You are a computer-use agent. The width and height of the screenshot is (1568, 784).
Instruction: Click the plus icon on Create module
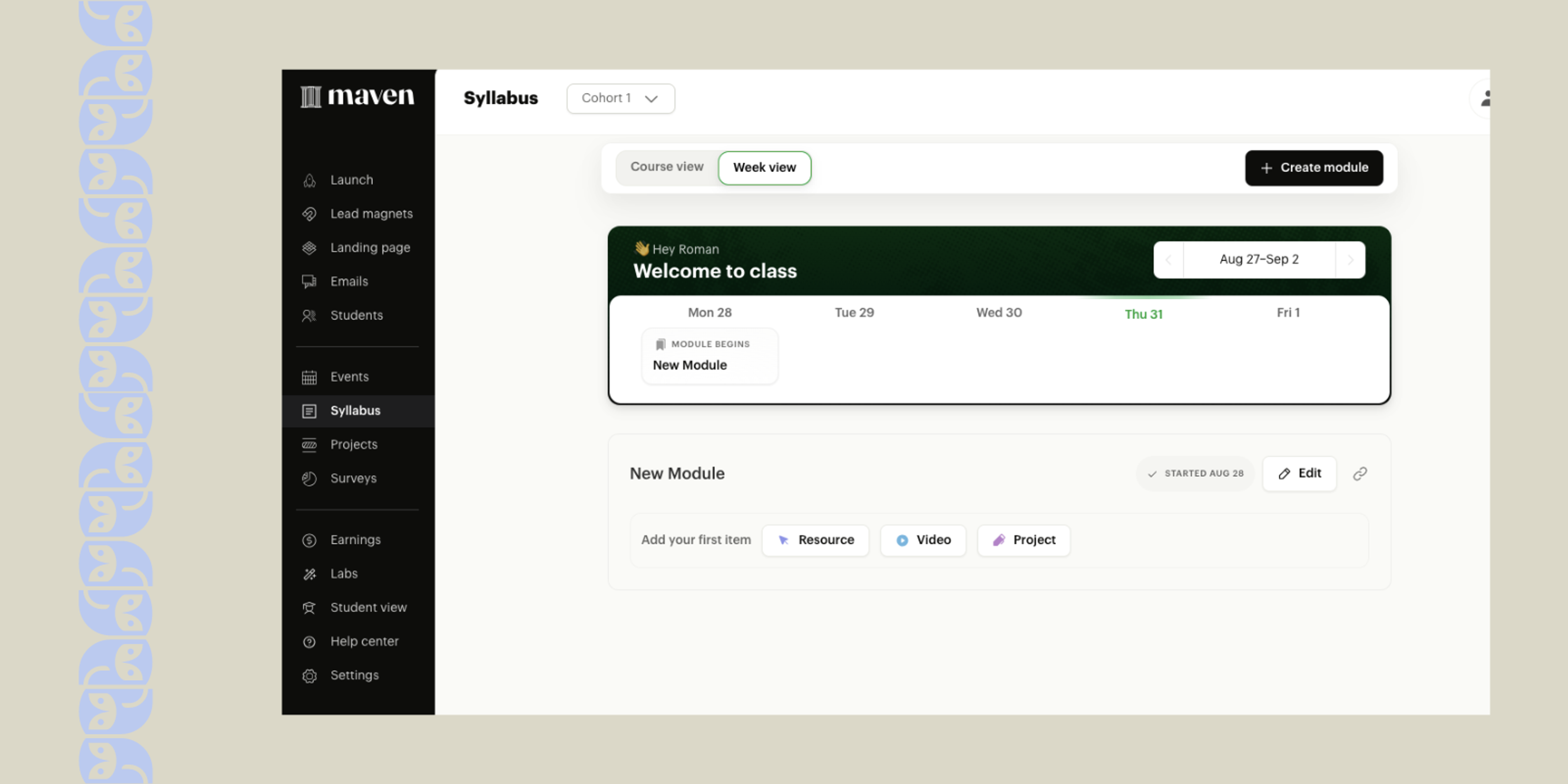pos(1266,168)
